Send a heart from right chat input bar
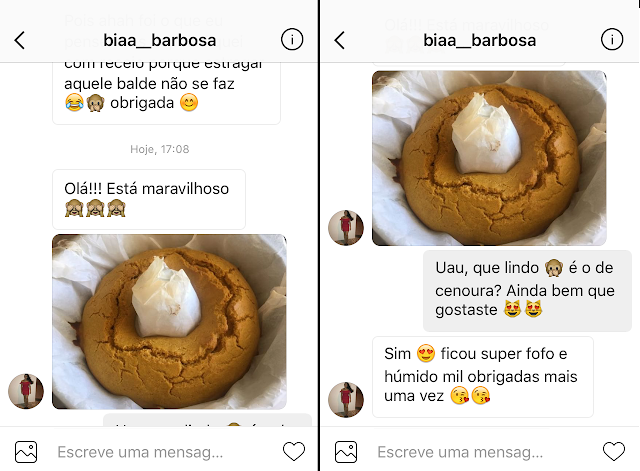This screenshot has width=640, height=471. [x=614, y=451]
